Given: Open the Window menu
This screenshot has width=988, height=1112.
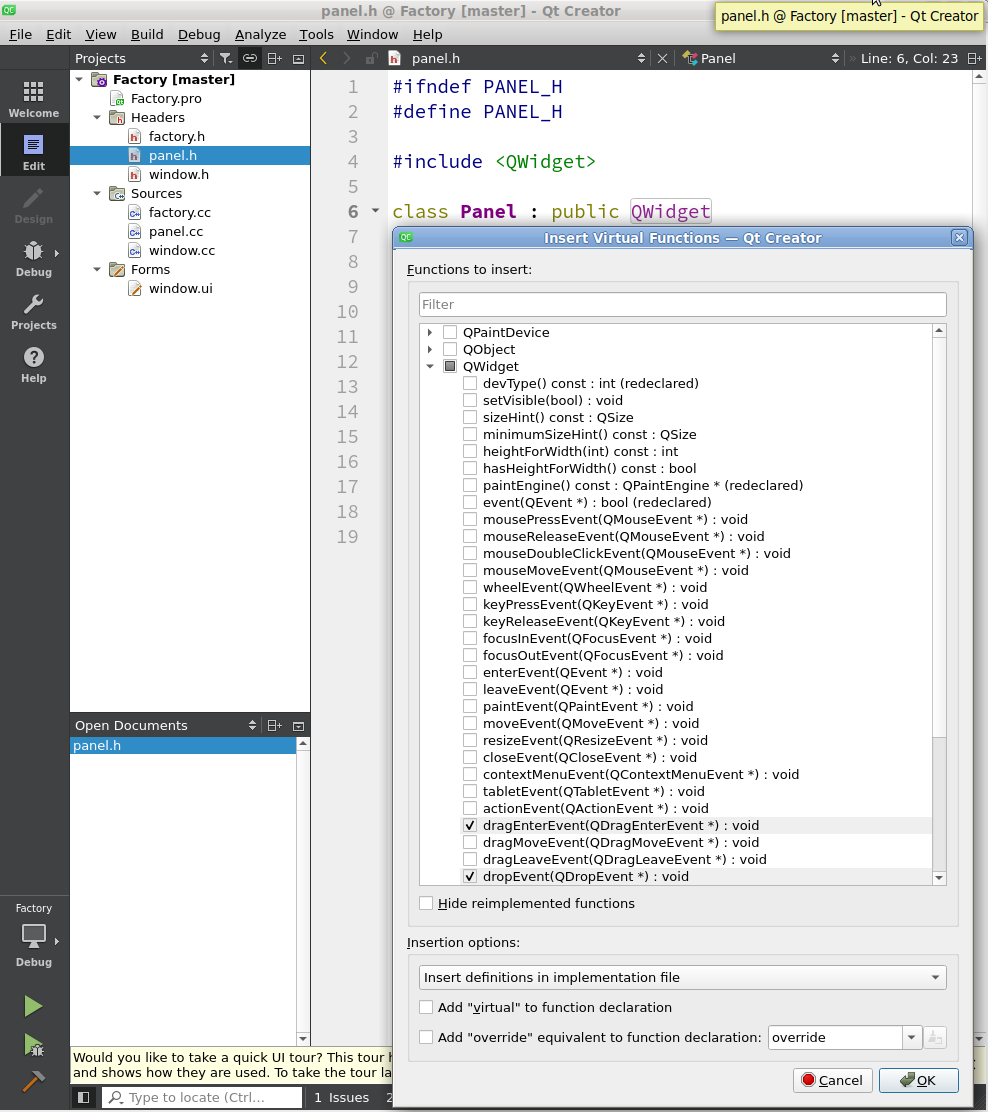Looking at the screenshot, I should 372,34.
